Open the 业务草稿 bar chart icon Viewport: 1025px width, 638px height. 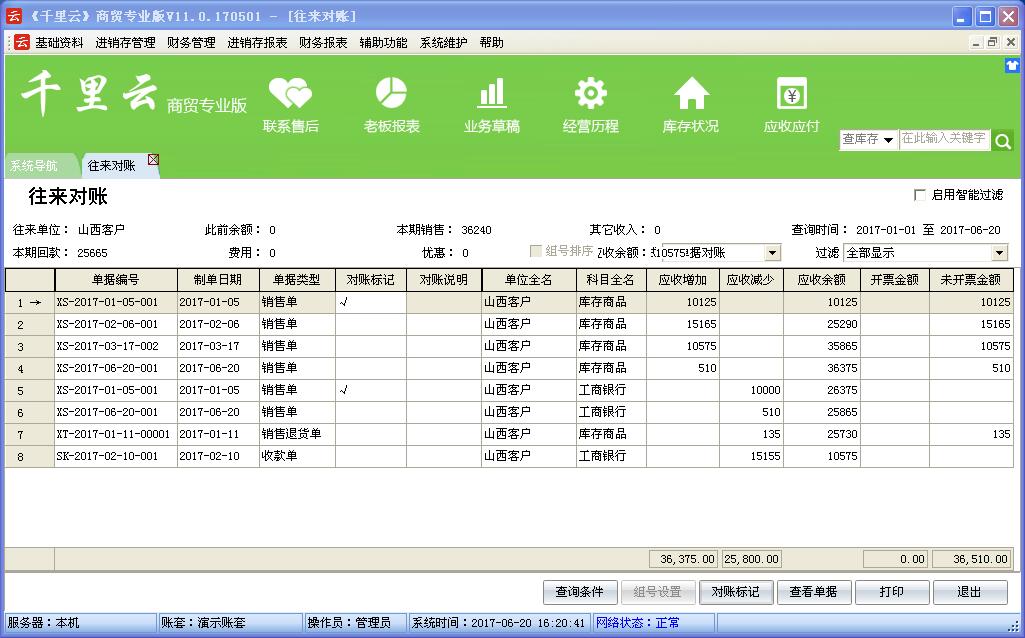coord(491,95)
